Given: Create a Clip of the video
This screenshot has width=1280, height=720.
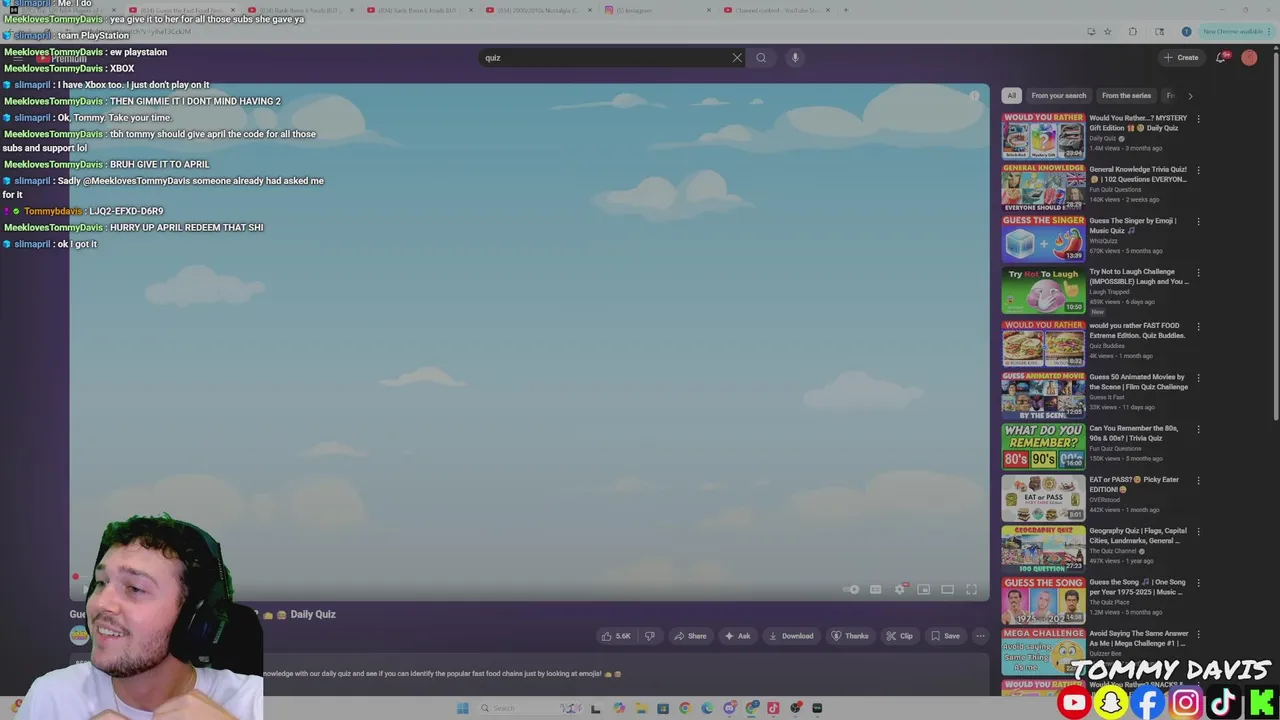Looking at the screenshot, I should 899,636.
